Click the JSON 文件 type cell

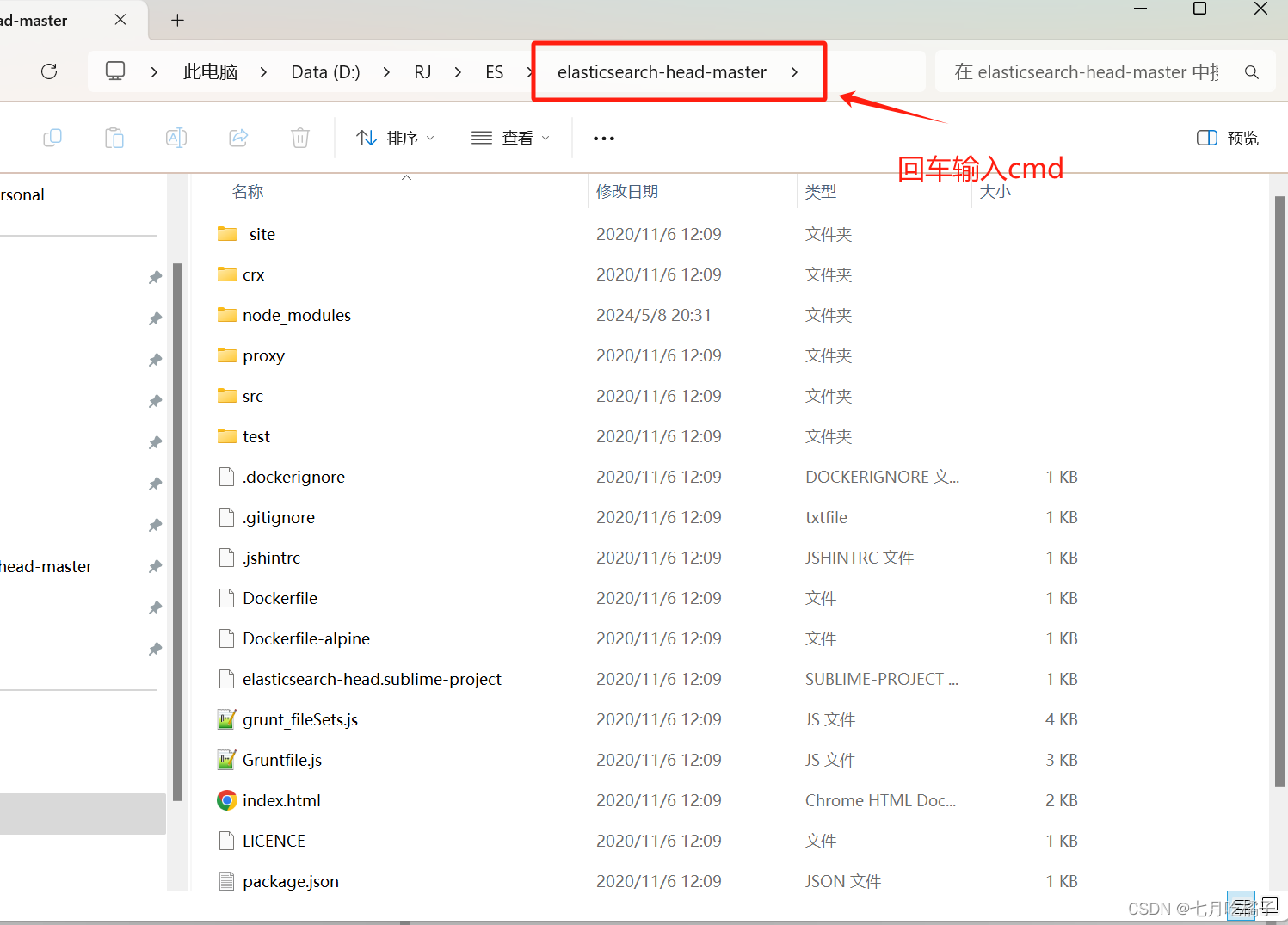[843, 881]
